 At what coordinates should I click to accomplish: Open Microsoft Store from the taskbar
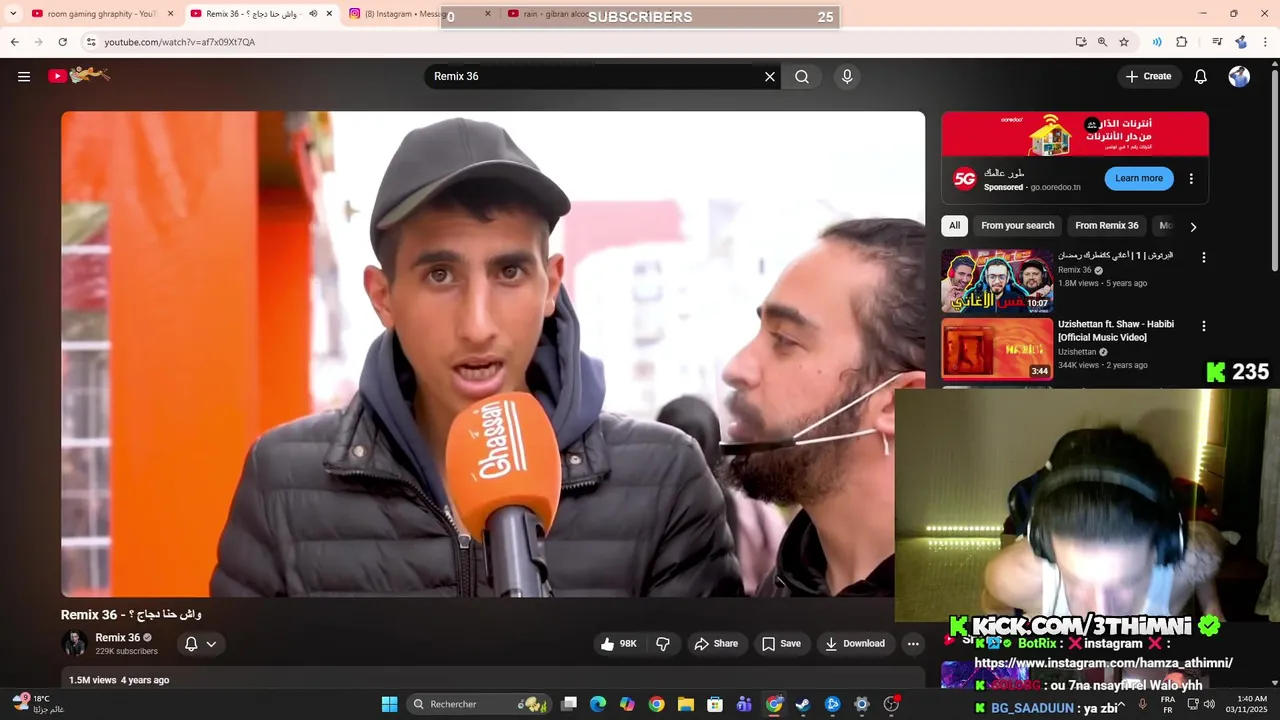click(x=715, y=704)
